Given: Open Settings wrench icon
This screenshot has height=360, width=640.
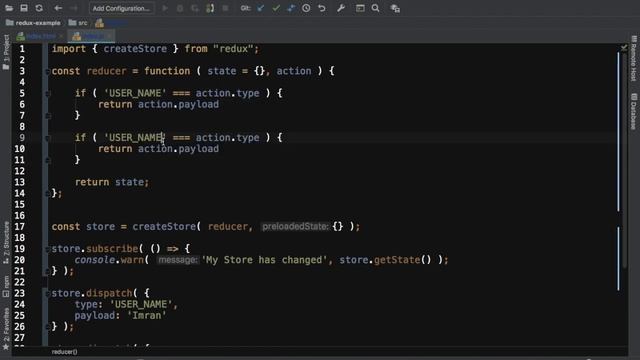Looking at the screenshot, I should (x=341, y=8).
